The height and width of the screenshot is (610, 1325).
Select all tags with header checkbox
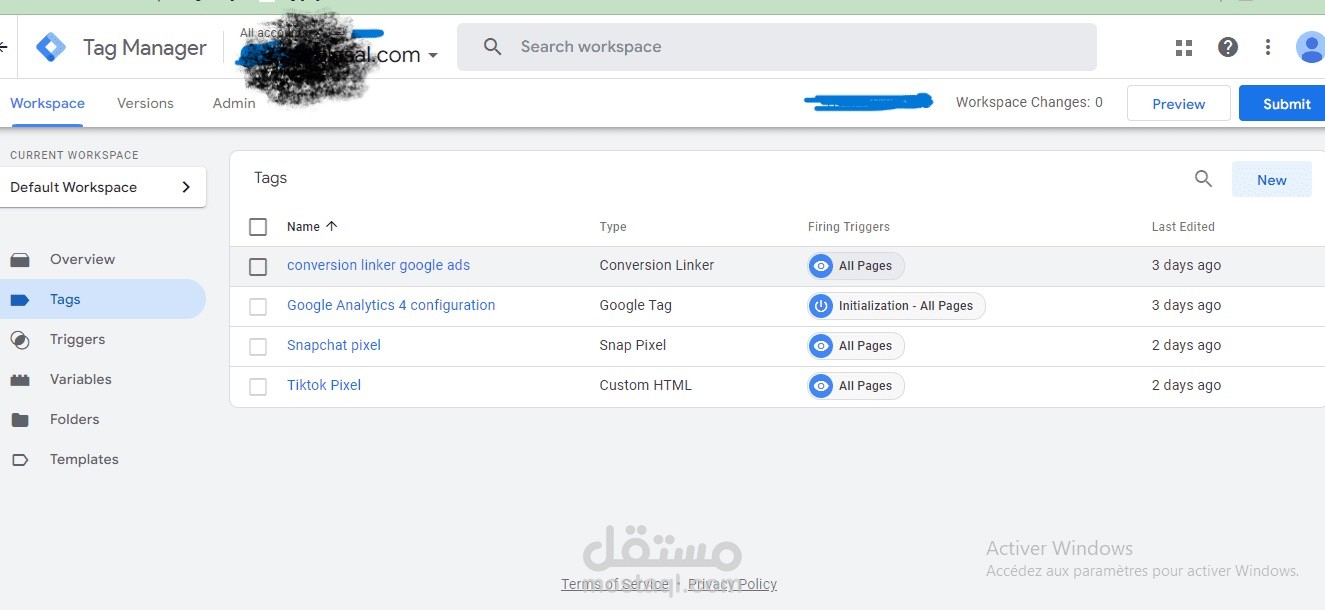(258, 227)
